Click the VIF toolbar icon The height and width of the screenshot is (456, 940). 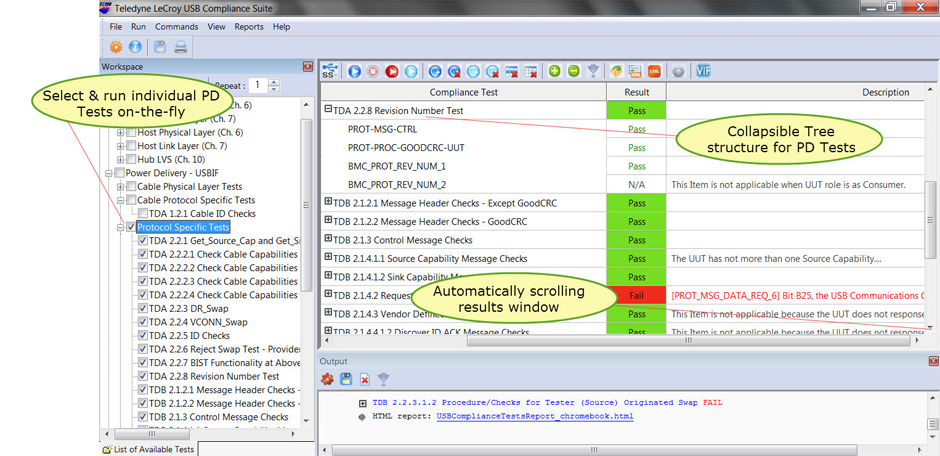click(x=703, y=71)
